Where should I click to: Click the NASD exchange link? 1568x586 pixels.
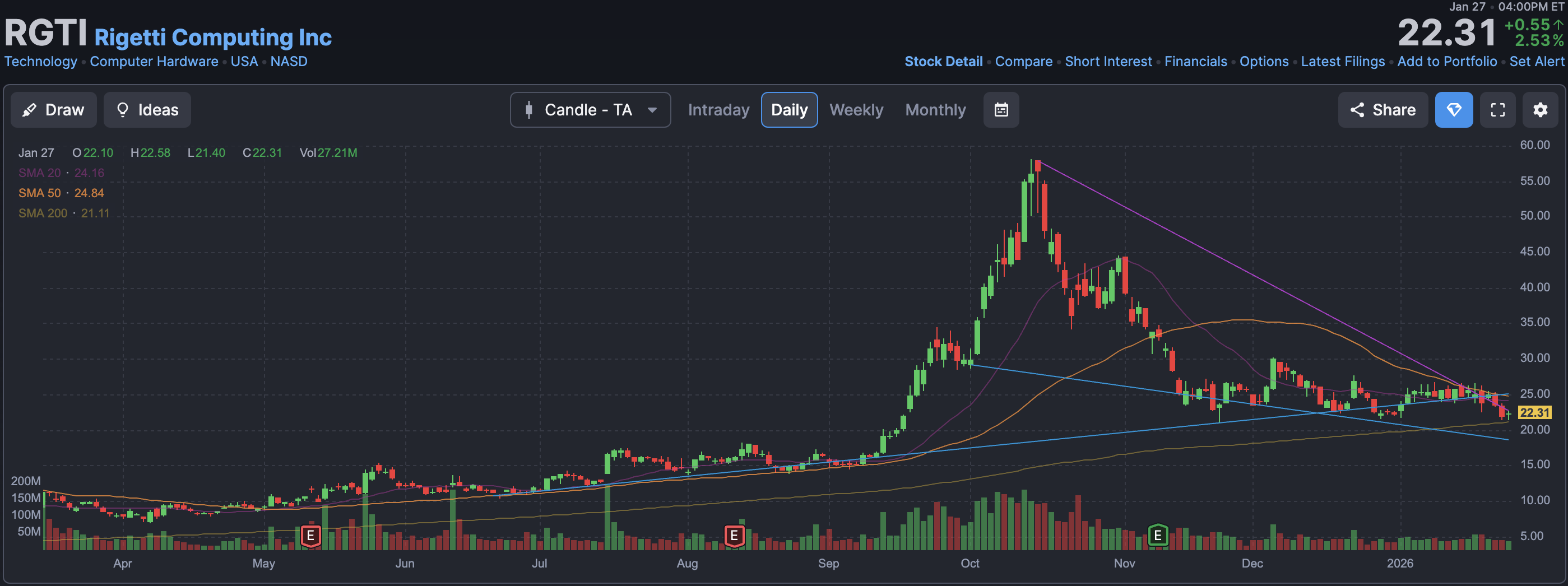pyautogui.click(x=289, y=62)
